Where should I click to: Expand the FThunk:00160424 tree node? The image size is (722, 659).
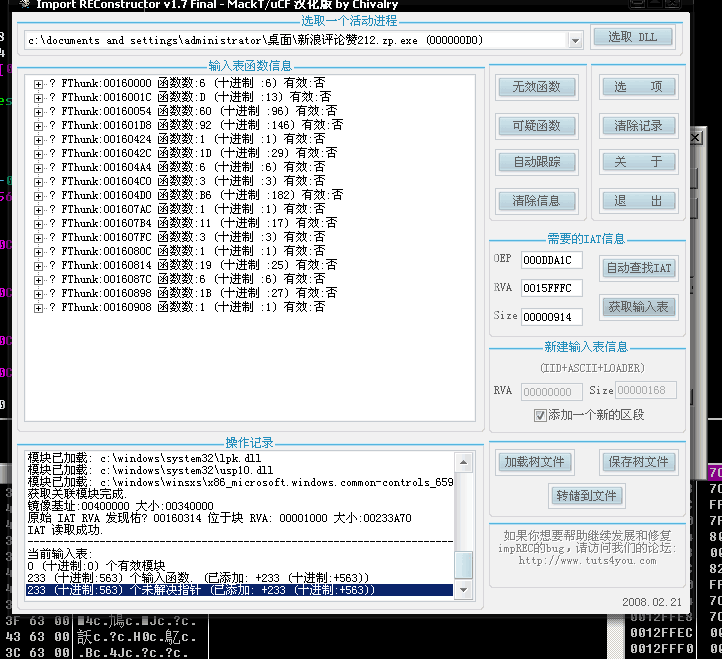point(38,140)
